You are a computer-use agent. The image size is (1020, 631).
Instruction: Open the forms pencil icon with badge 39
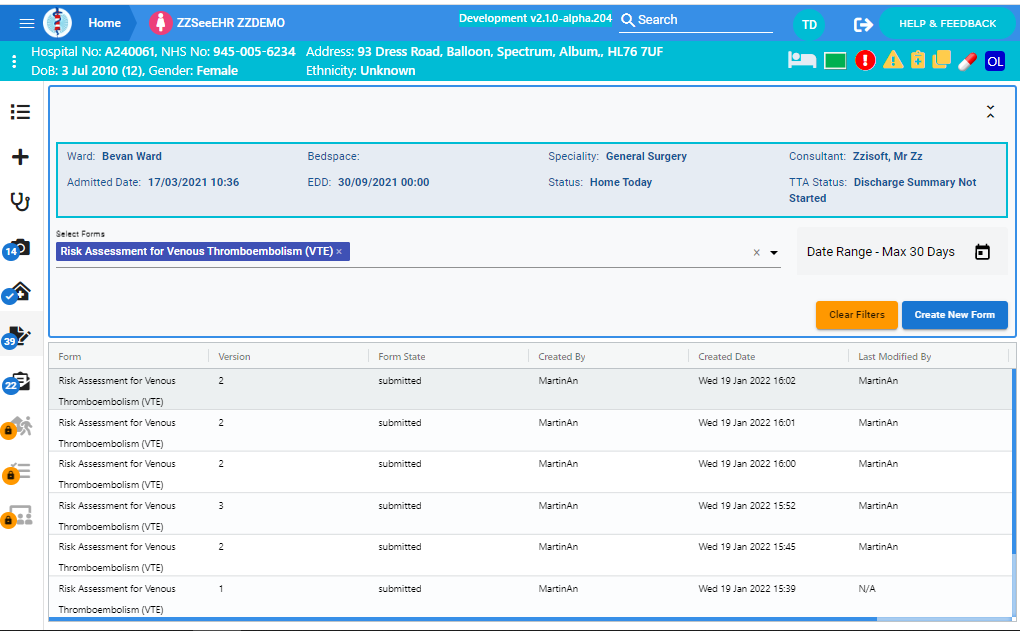pyautogui.click(x=18, y=337)
